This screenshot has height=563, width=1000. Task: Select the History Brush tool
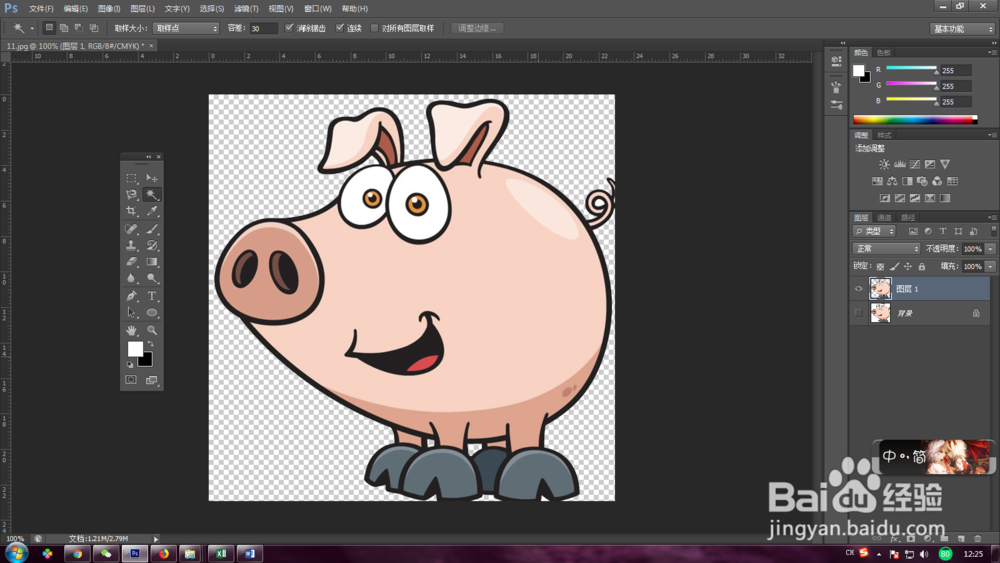[x=152, y=245]
